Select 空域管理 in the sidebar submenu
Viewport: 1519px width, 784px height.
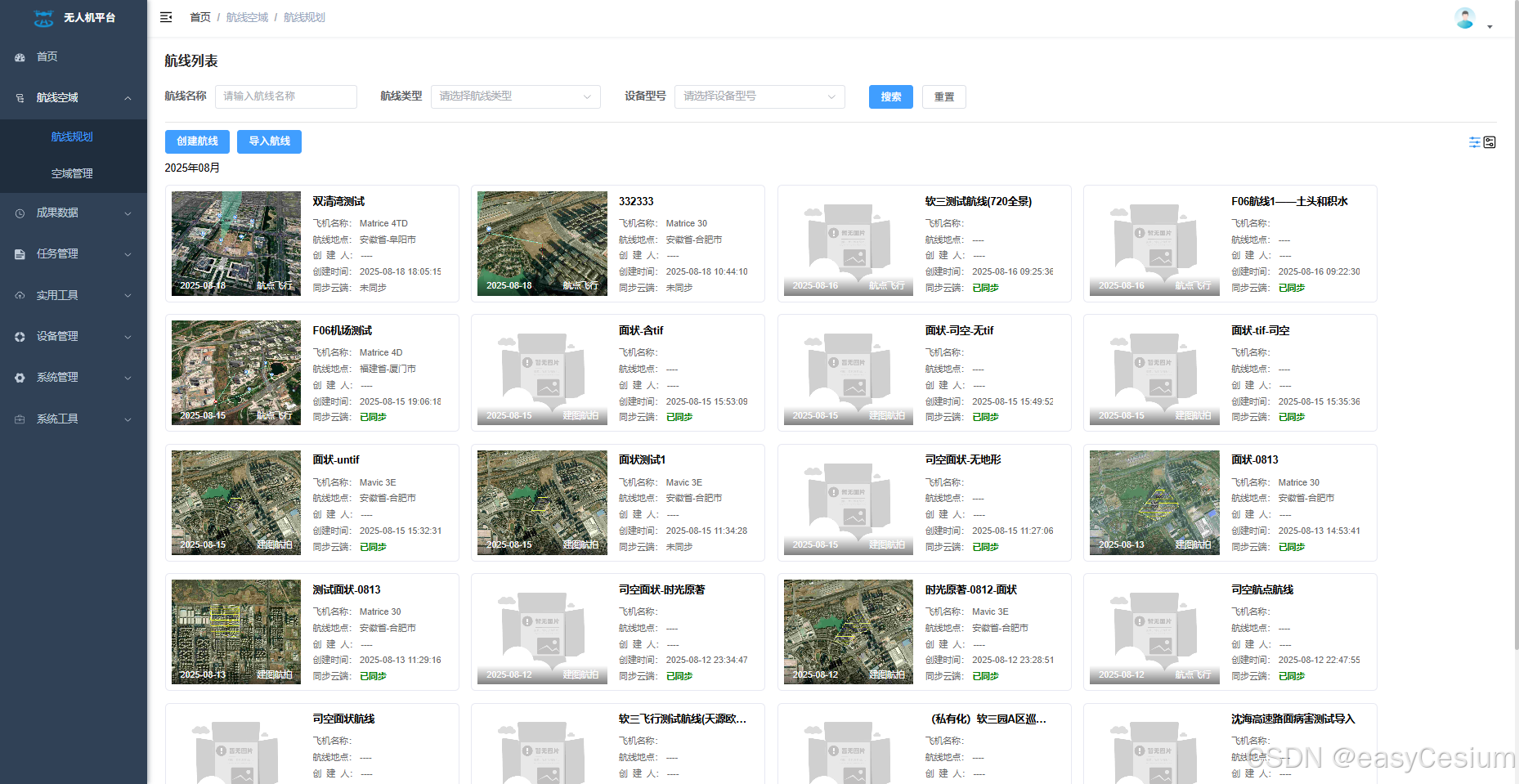click(x=72, y=173)
